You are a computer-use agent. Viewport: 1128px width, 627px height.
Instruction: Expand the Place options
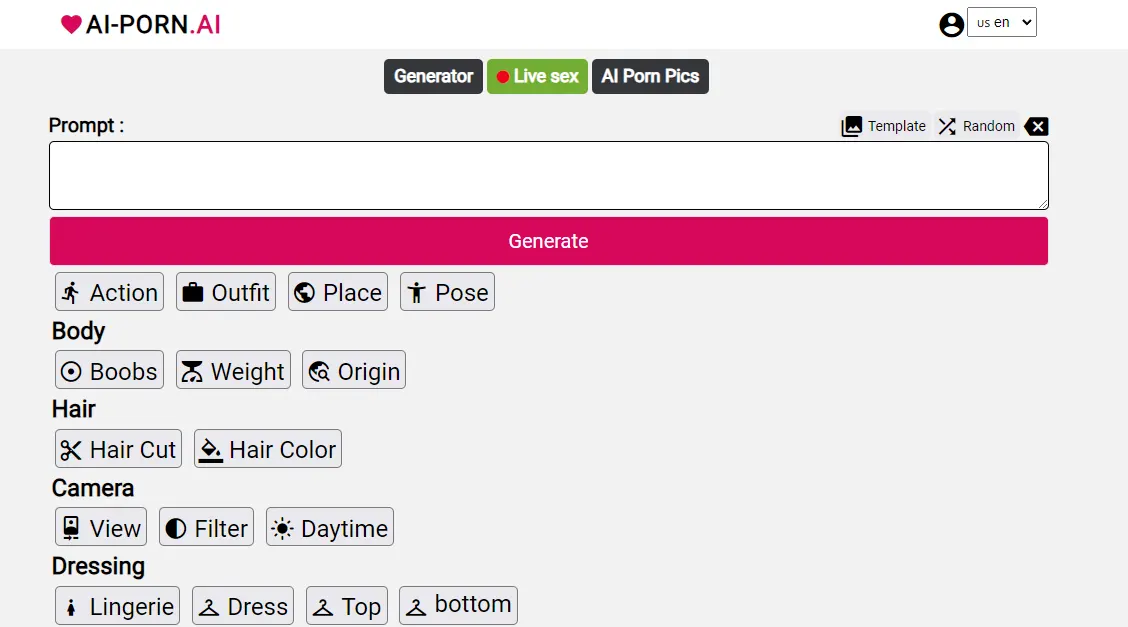click(x=338, y=292)
